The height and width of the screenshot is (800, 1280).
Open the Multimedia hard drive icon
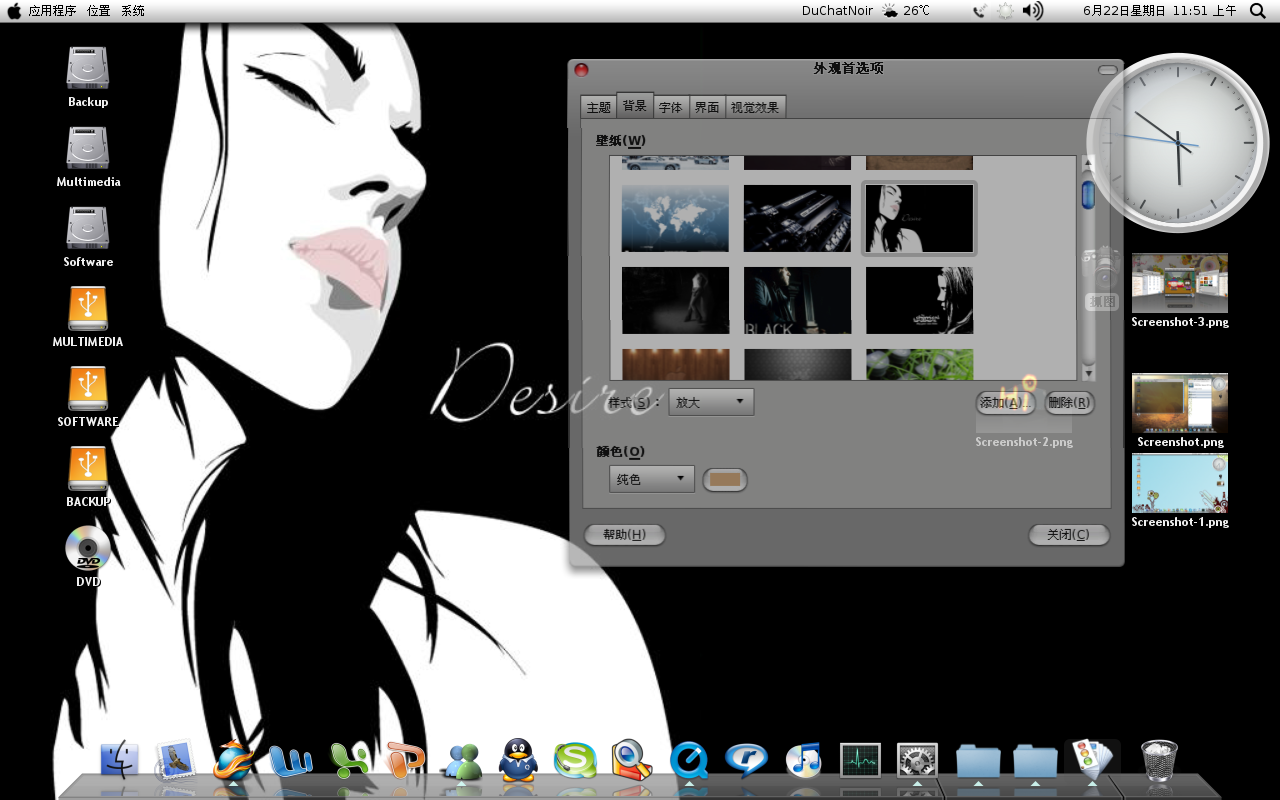(88, 148)
